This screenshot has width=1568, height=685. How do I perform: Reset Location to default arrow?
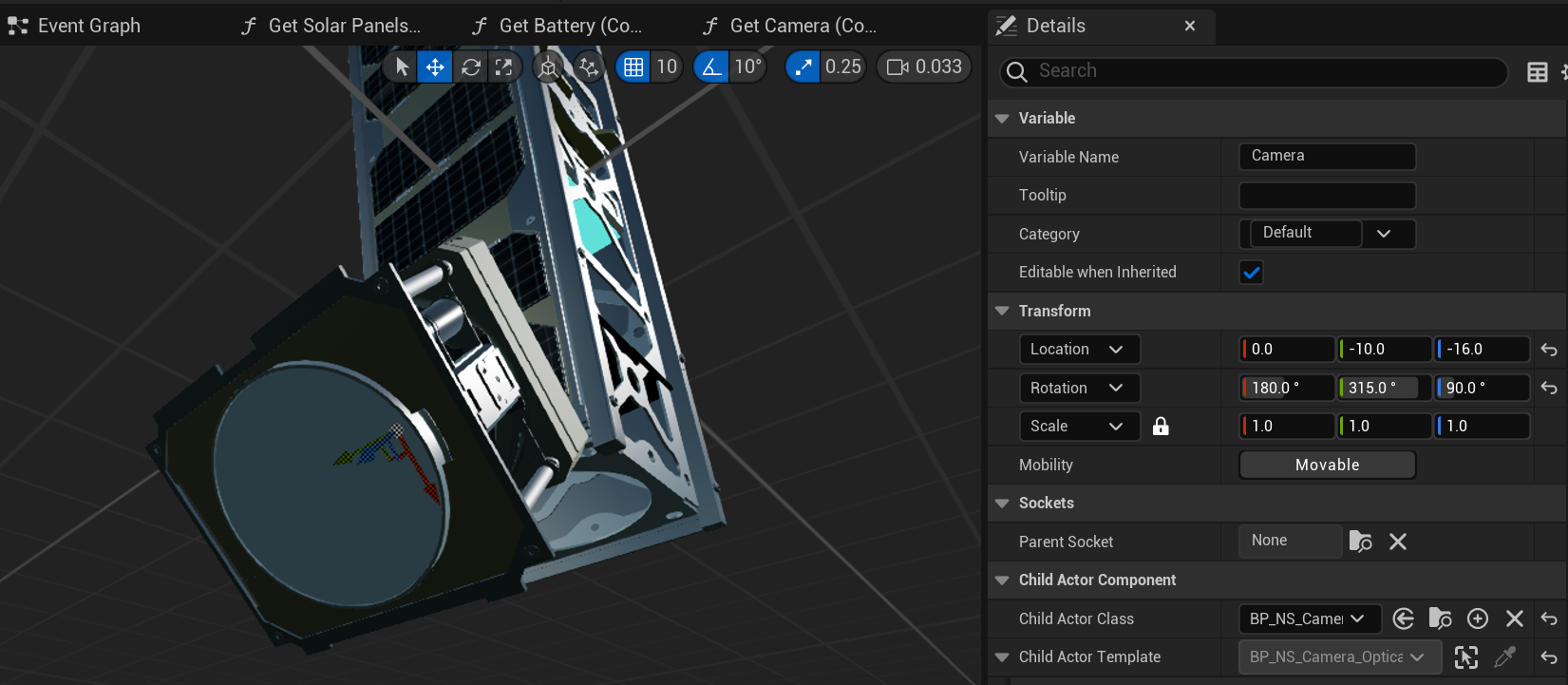[x=1549, y=350]
